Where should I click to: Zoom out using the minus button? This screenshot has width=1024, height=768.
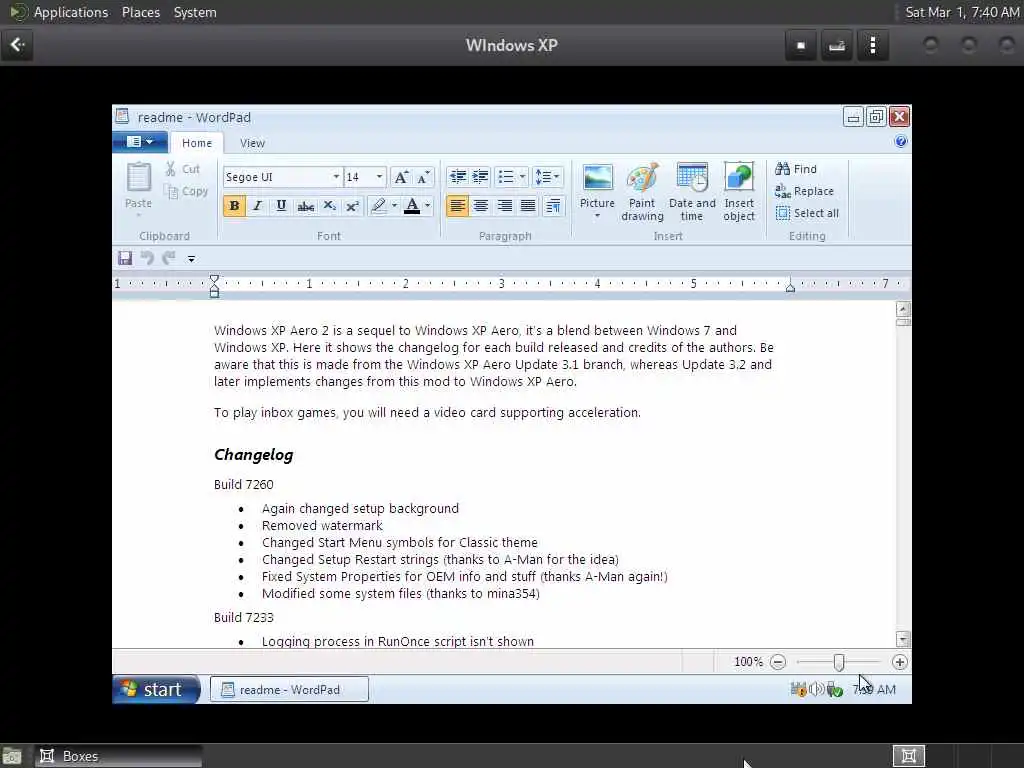[777, 662]
